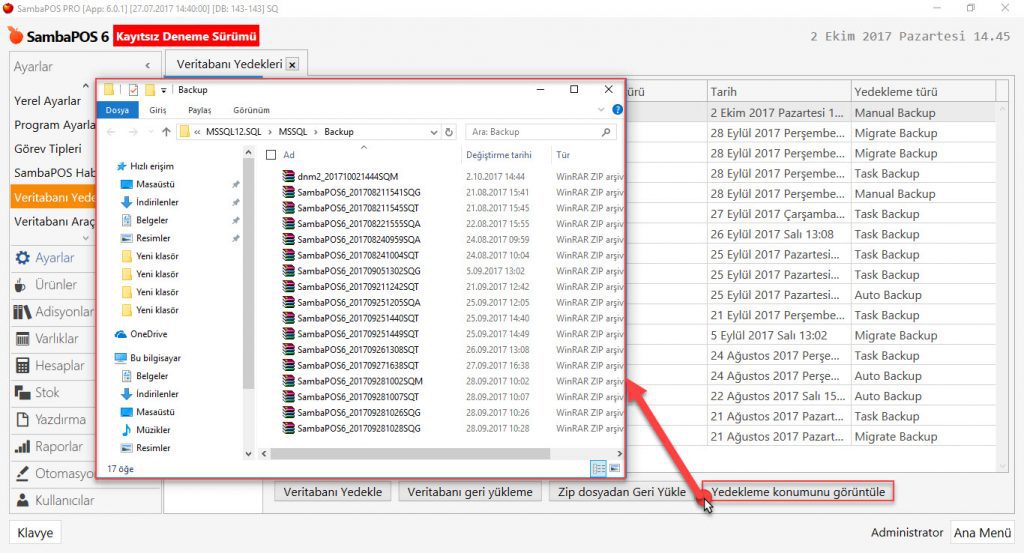
Task: Click scroll-up arrow in Ayarlar menu list
Action: coord(86,86)
